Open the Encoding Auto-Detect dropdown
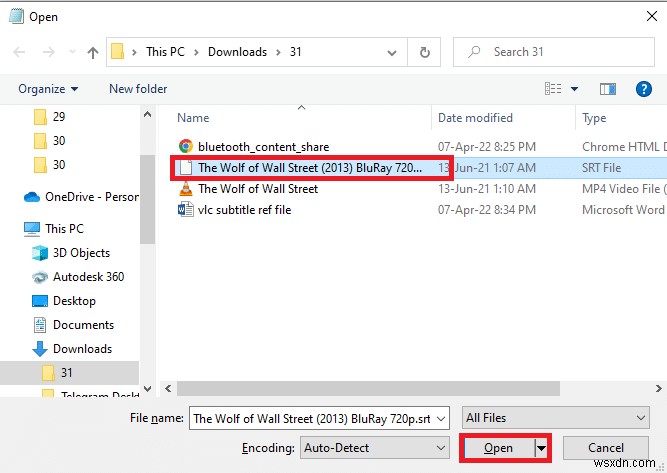Image resolution: width=667 pixels, height=473 pixels. [374, 448]
